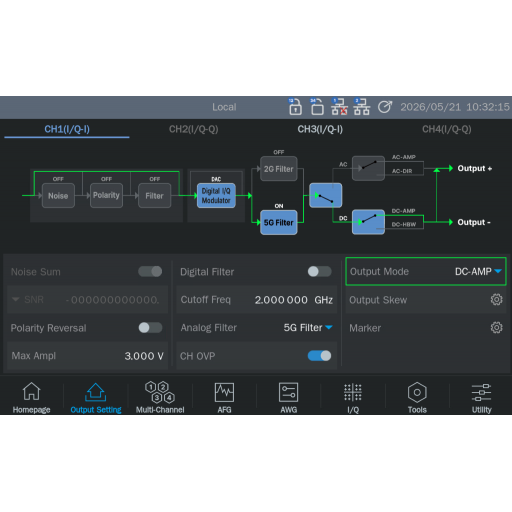Expand the Analog Filter 5G Filter dropdown

[x=308, y=328]
